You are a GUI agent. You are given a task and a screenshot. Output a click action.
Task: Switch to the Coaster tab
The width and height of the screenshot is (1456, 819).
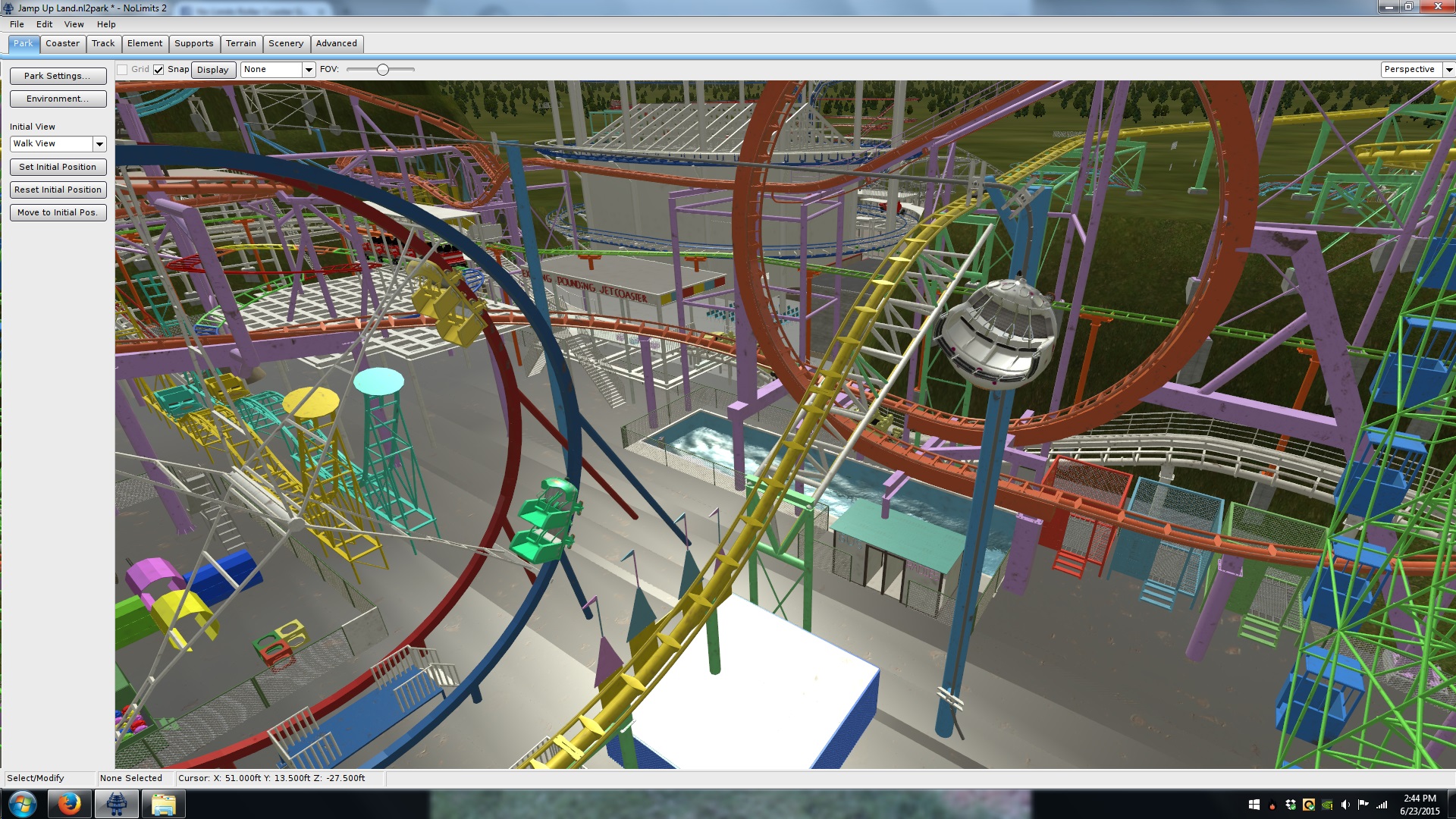[62, 43]
